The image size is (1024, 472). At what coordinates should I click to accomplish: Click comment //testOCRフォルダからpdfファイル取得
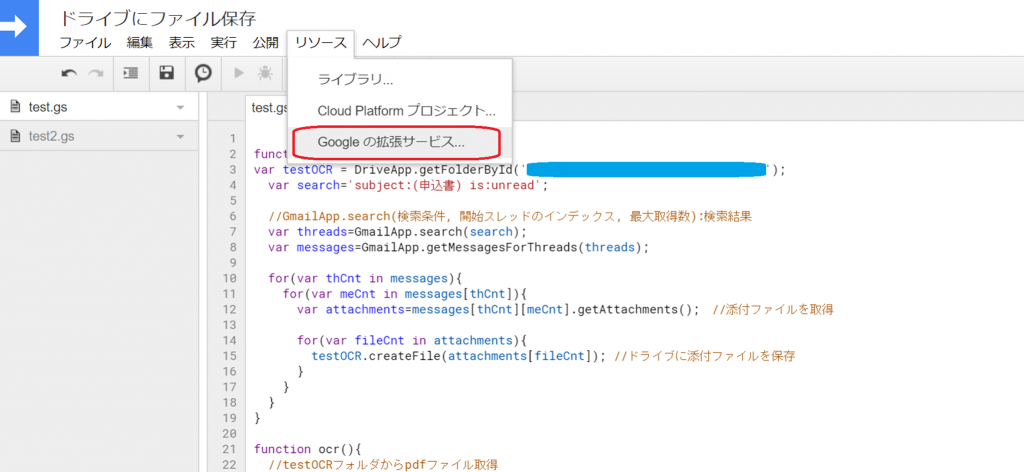pyautogui.click(x=383, y=465)
